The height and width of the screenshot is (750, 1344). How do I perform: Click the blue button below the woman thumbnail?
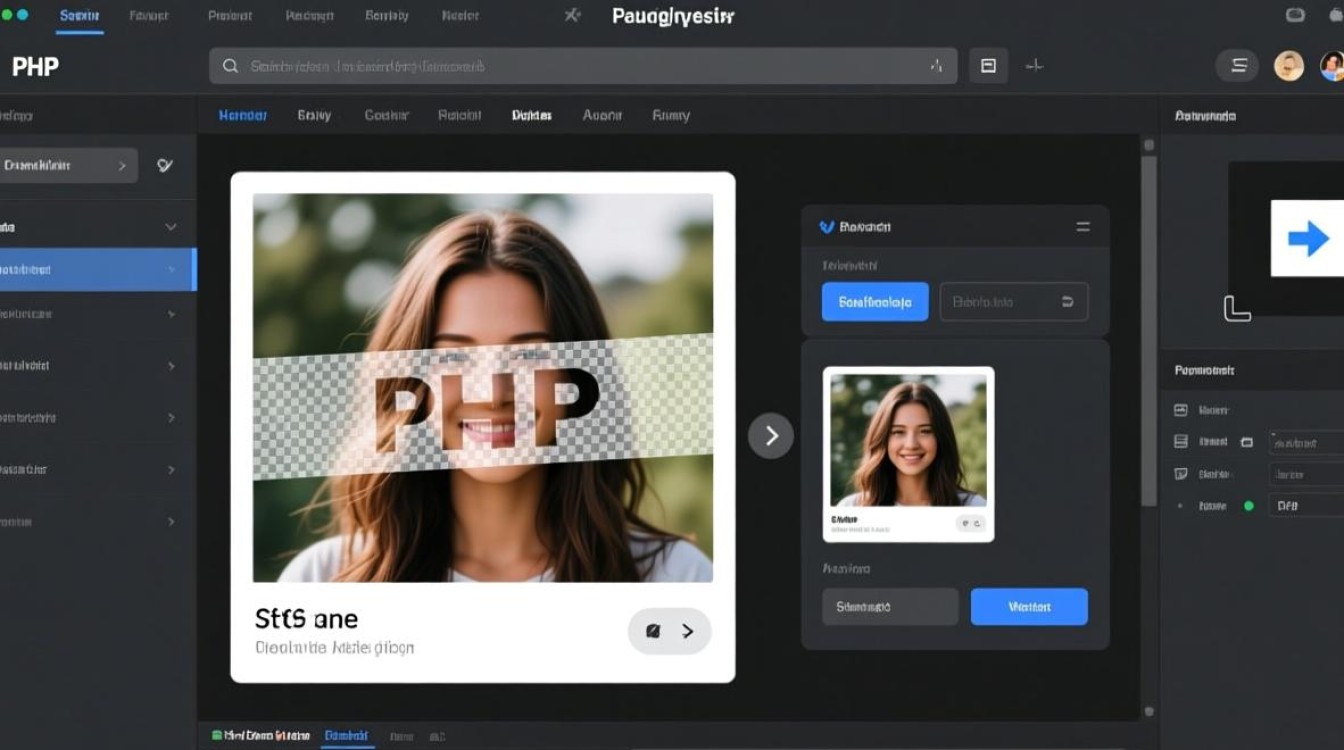pos(1028,606)
